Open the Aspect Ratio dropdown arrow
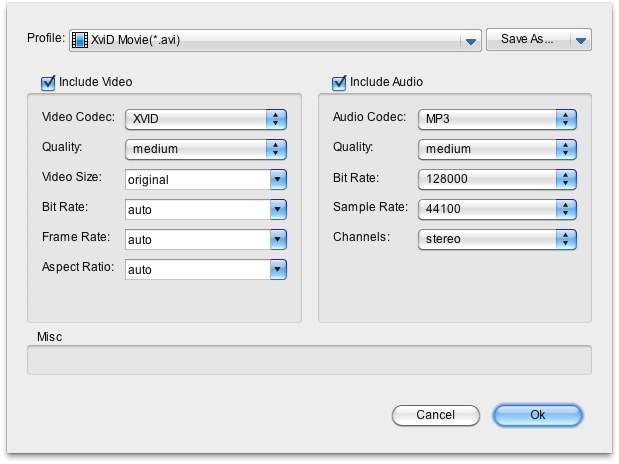 tap(278, 269)
